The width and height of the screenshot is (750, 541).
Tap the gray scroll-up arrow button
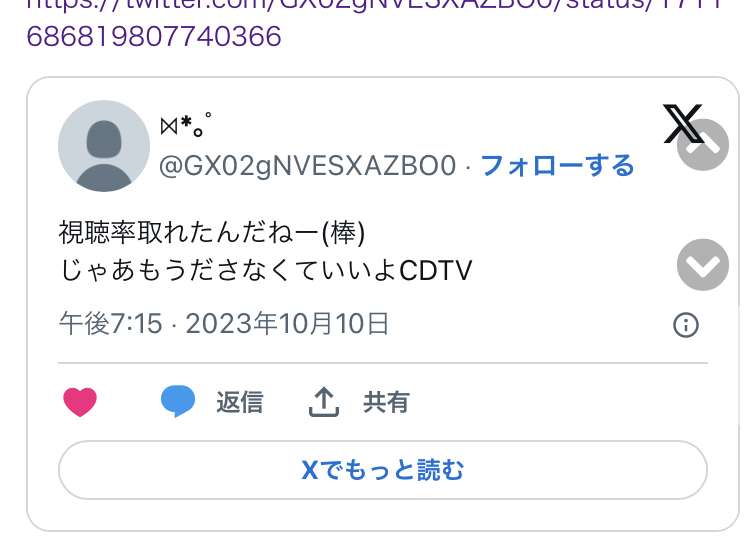(703, 145)
